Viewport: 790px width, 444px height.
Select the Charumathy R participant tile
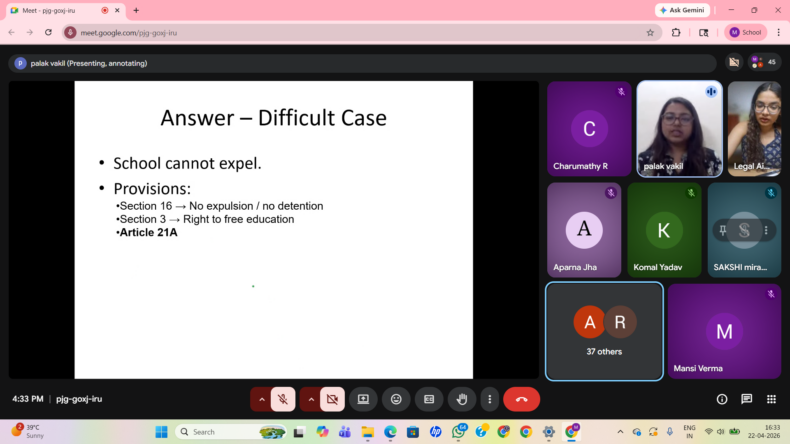click(x=589, y=129)
